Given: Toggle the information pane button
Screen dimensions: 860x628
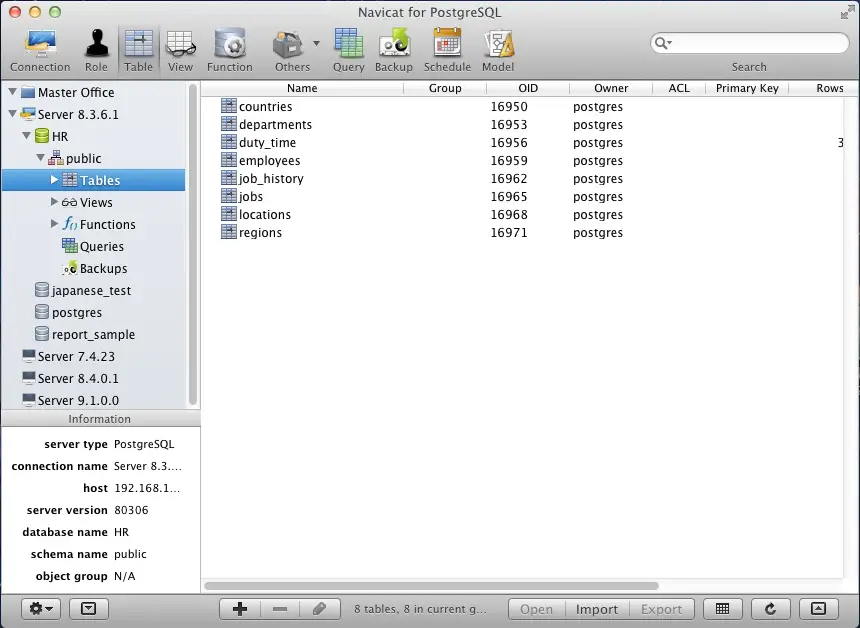Looking at the screenshot, I should click(88, 609).
